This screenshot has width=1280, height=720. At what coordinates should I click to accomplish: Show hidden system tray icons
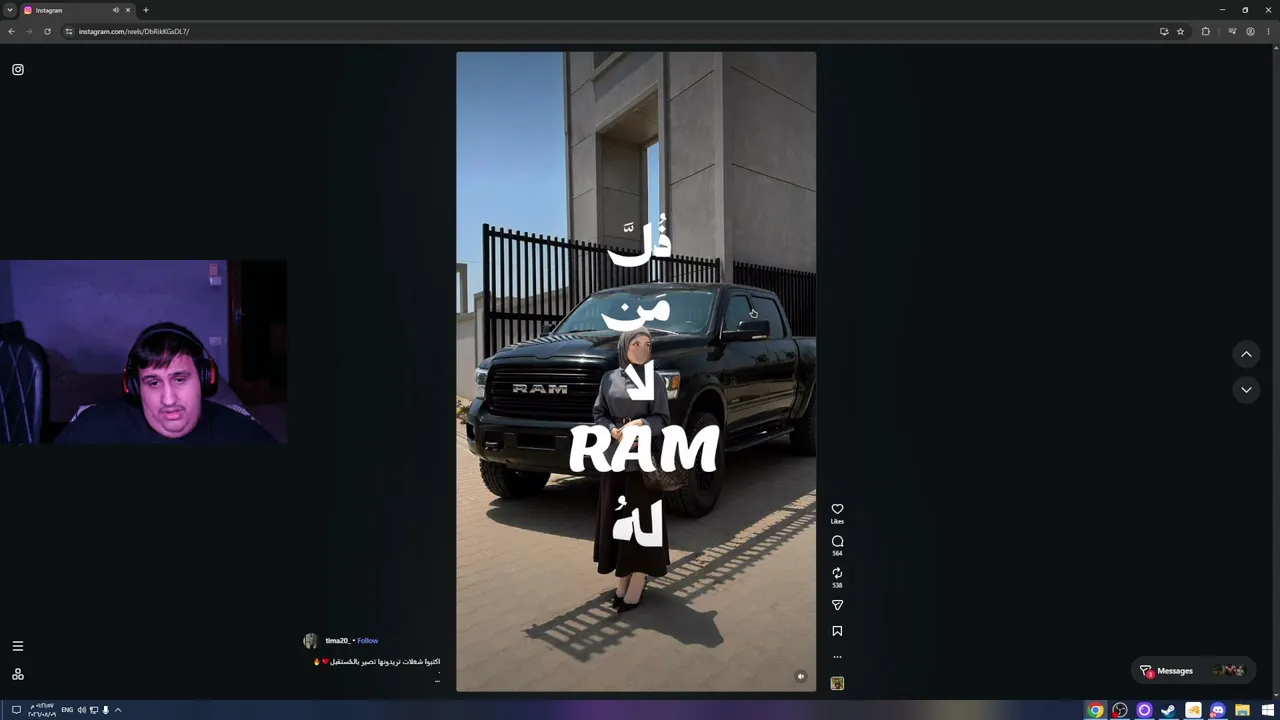(118, 710)
